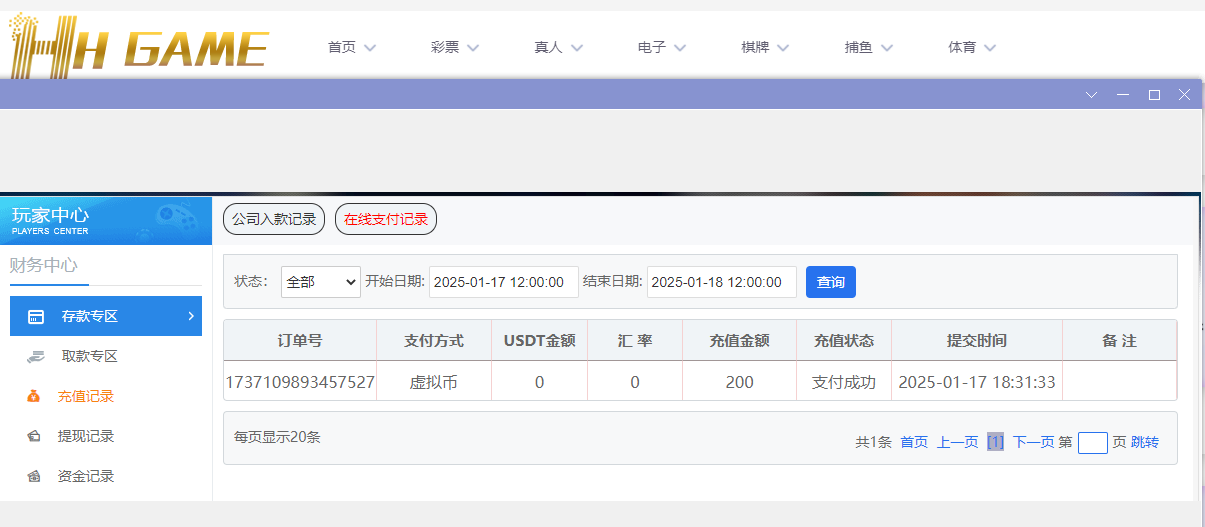
Task: Click the withdrawal zone hand icon
Action: coord(36,356)
